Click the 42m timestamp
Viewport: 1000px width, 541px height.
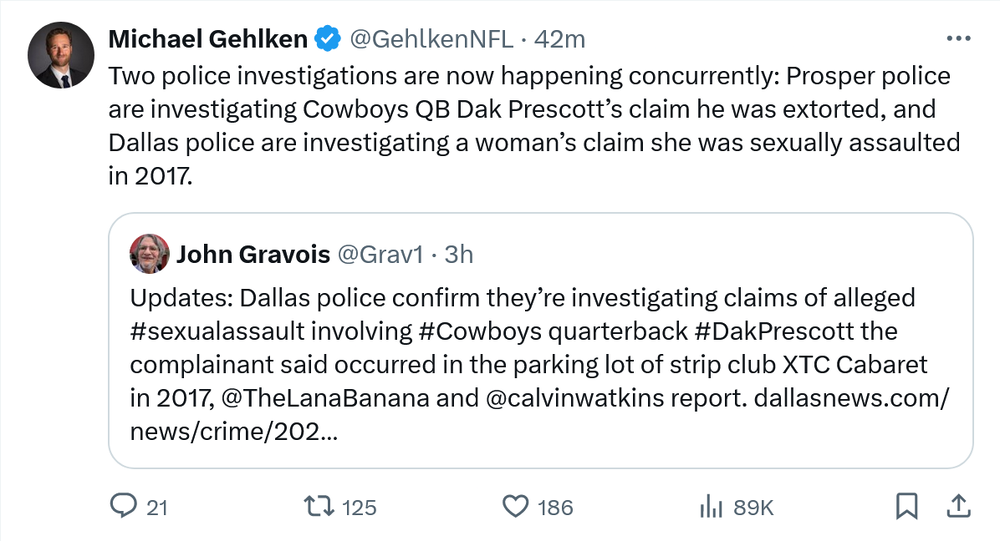561,39
